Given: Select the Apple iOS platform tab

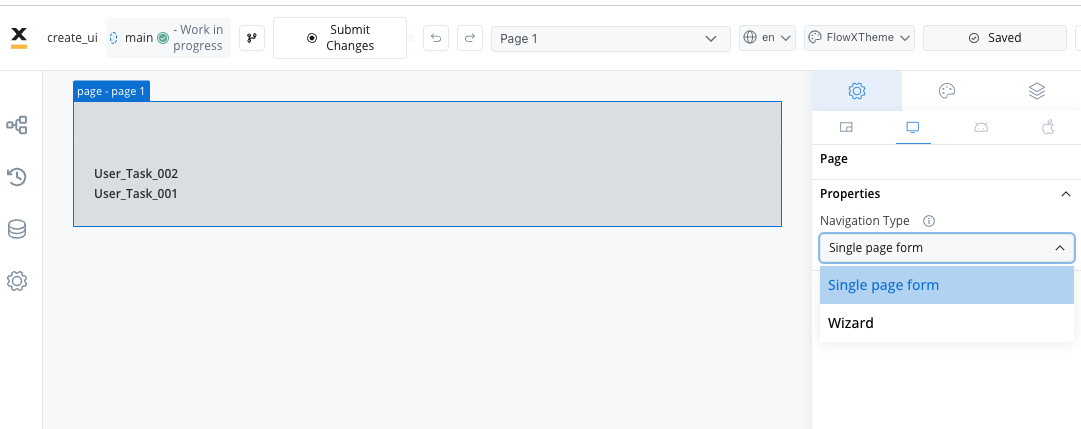Looking at the screenshot, I should click(1048, 127).
